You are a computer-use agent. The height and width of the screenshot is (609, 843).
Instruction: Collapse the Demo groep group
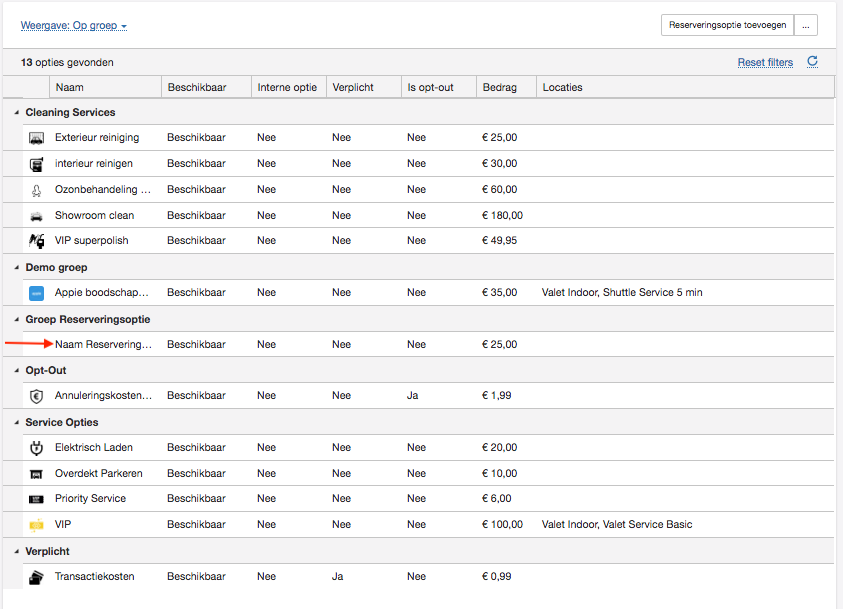coord(17,267)
